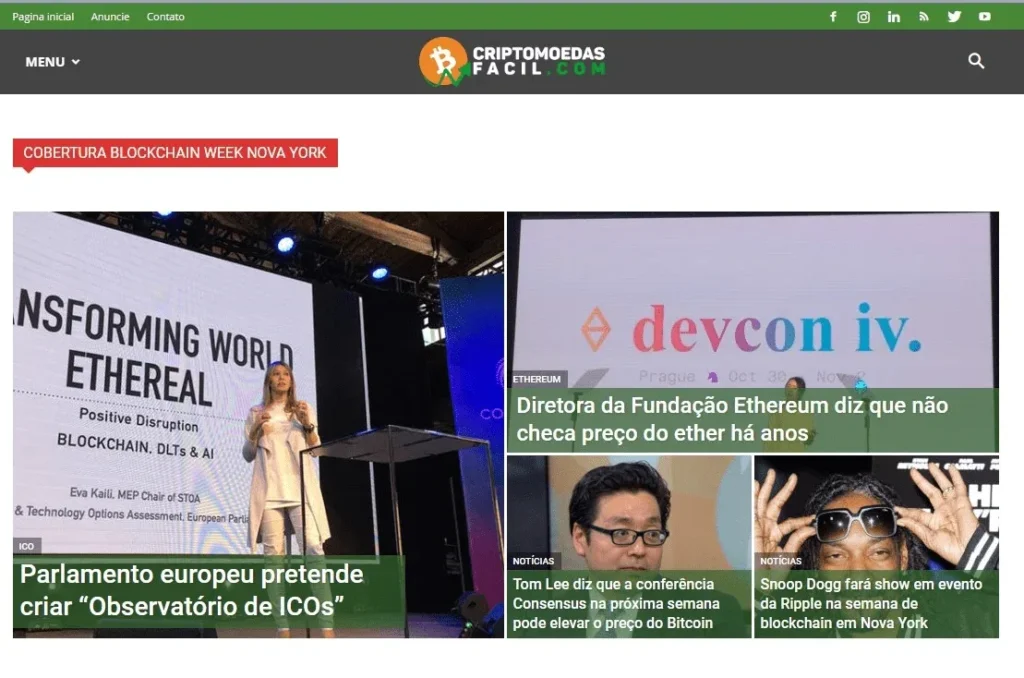
Task: Go to Pagina inicial
Action: click(x=43, y=17)
